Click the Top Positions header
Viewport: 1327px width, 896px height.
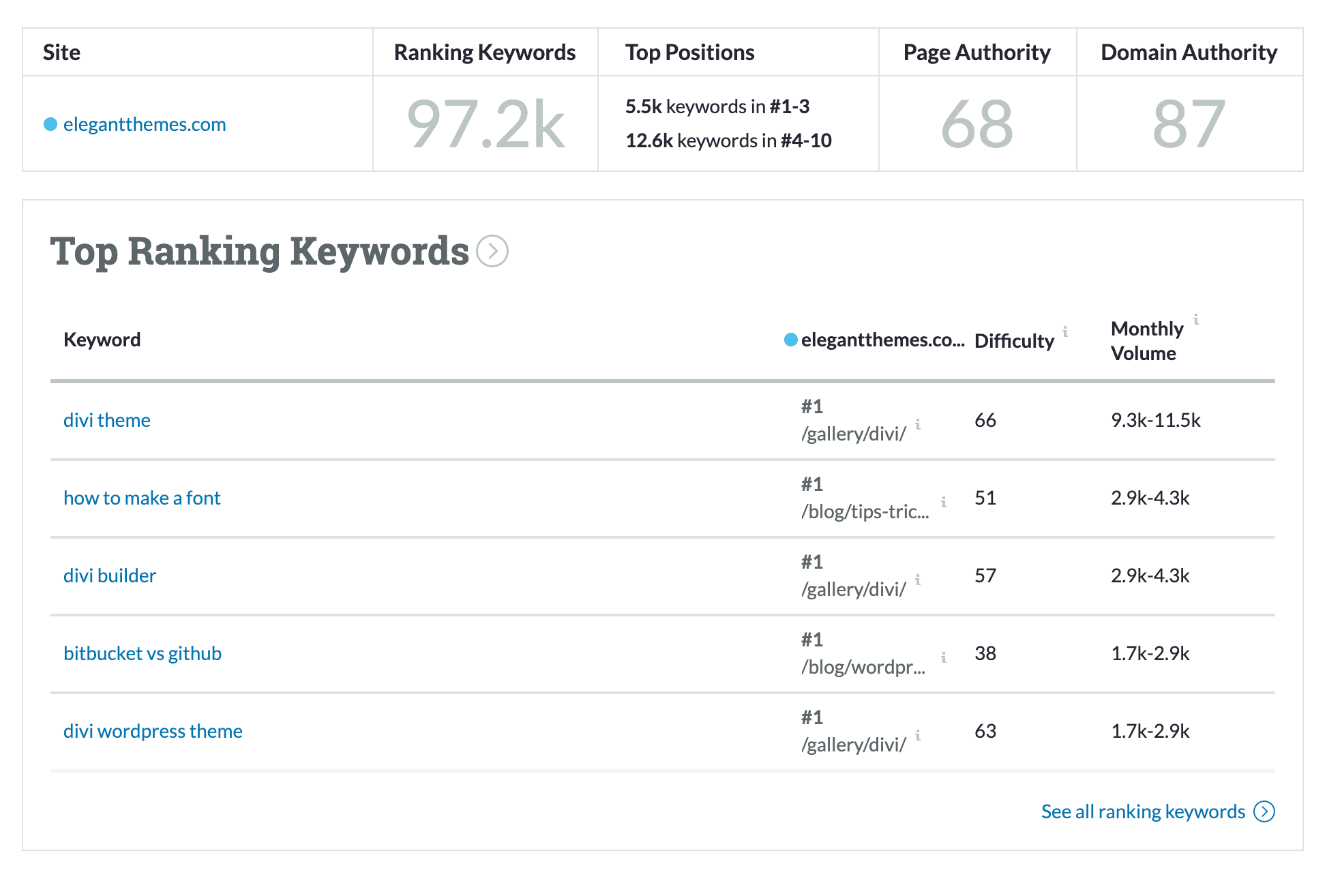pos(690,53)
